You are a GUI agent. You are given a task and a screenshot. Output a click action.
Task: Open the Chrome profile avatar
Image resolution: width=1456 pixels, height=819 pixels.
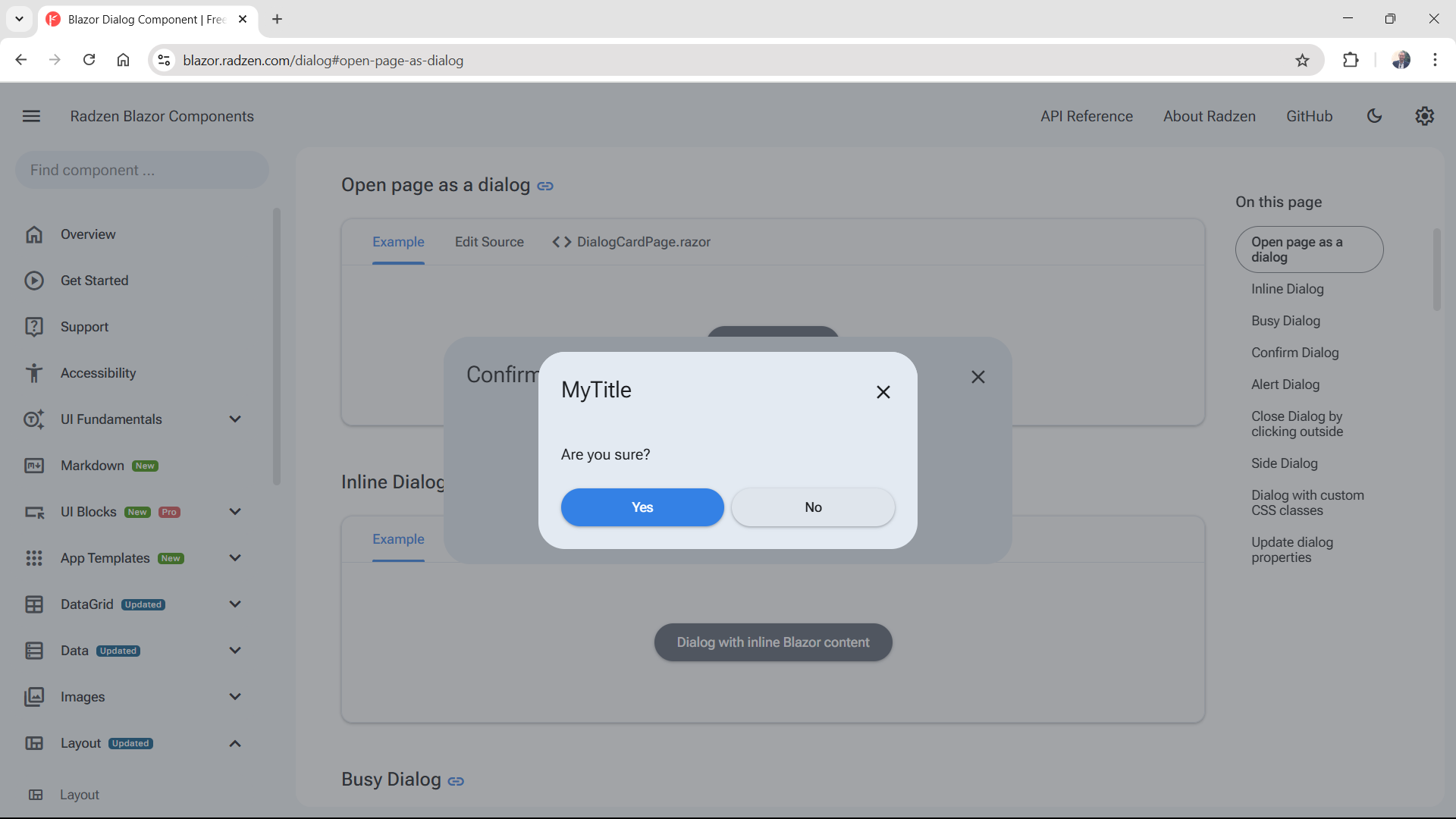[x=1401, y=60]
